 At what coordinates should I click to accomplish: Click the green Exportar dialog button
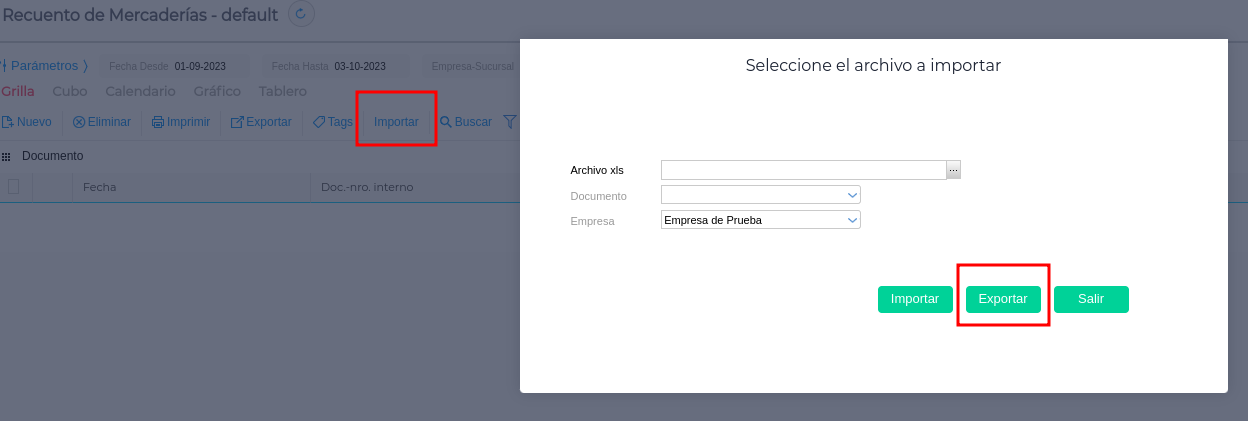pos(1003,299)
